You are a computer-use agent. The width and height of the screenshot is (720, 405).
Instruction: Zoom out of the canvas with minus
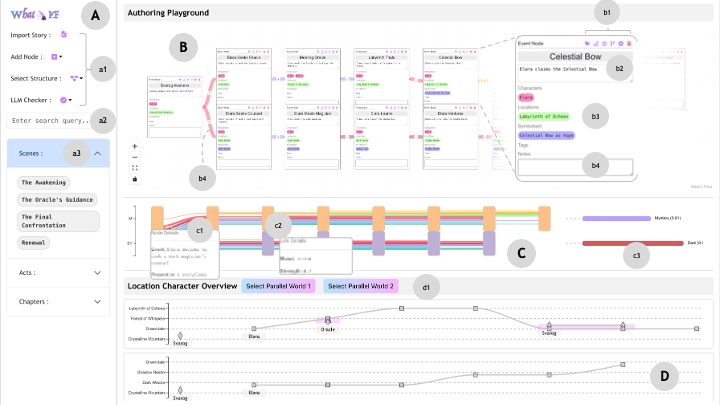pos(135,157)
